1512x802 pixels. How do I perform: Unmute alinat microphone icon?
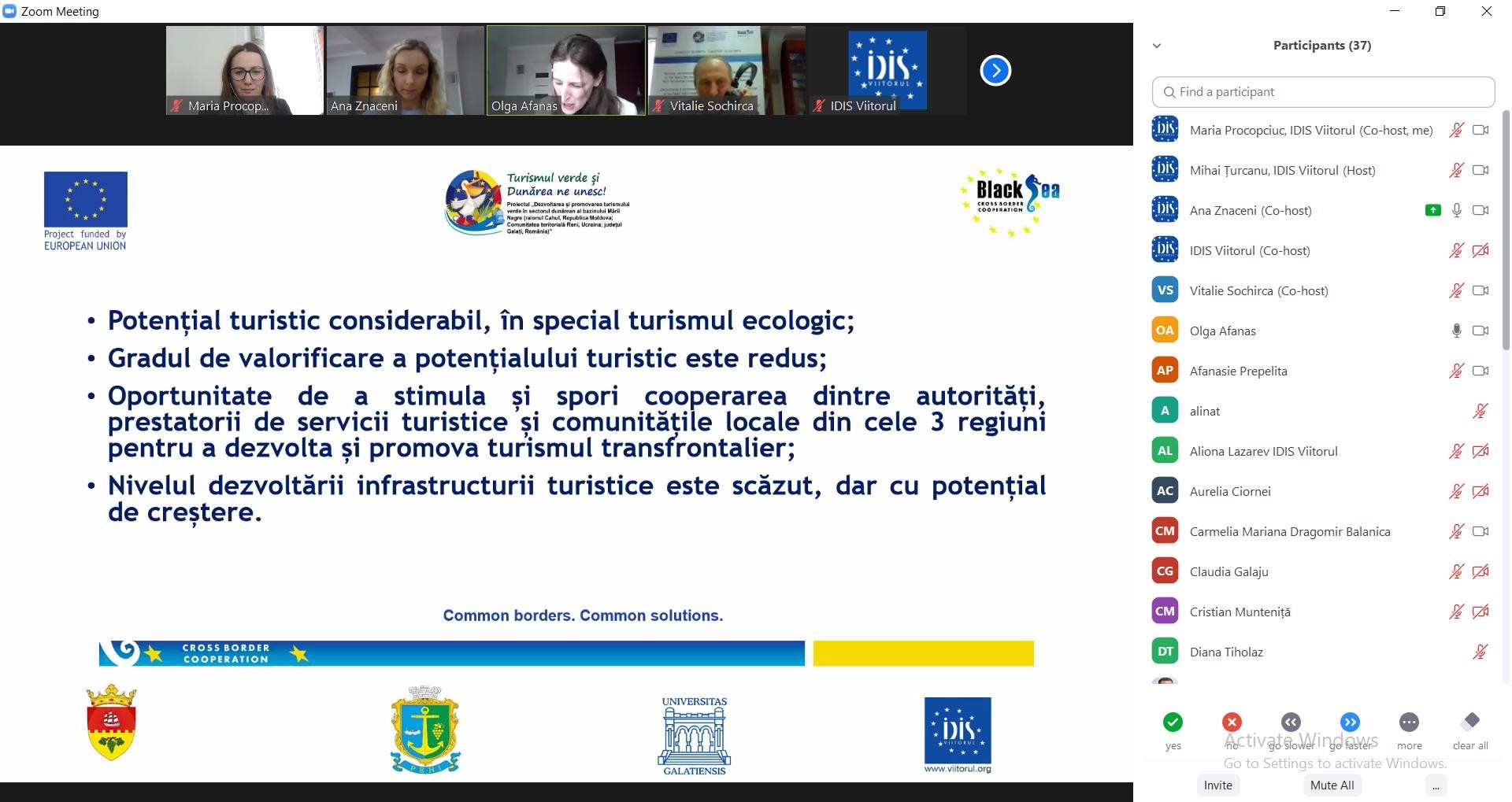click(x=1480, y=412)
